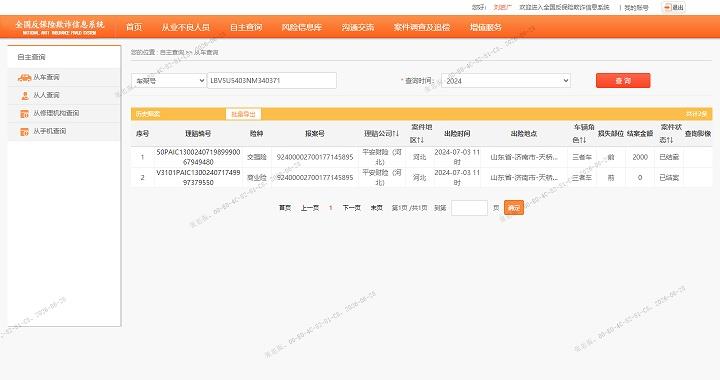Click the 出险时间 column header

(x=457, y=134)
